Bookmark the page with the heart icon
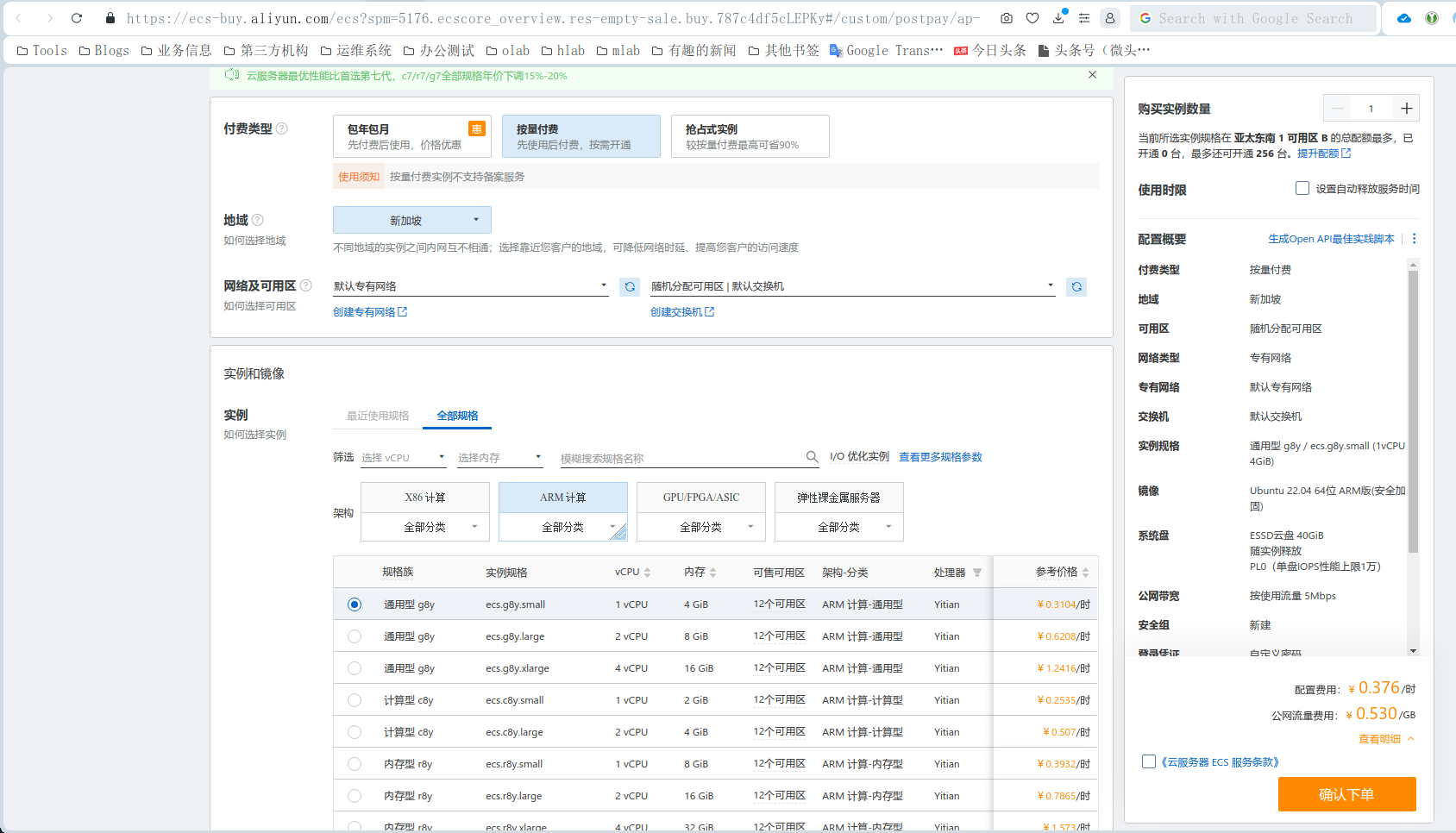This screenshot has height=833, width=1456. 1032,18
